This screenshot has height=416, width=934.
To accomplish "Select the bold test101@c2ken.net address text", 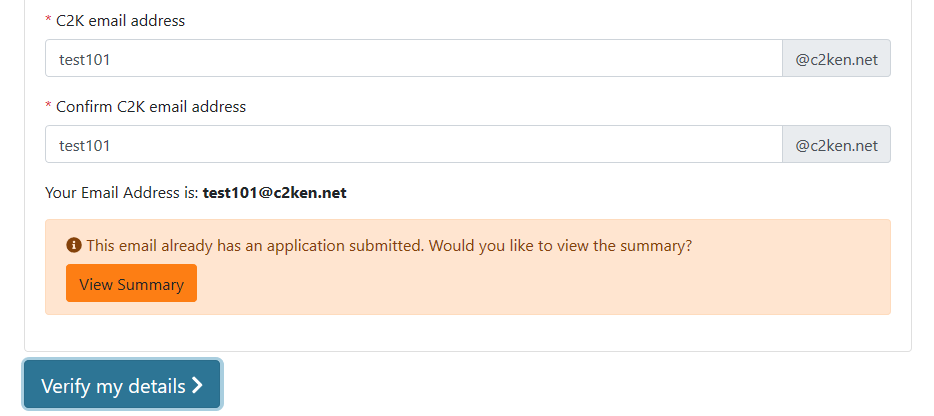I will pos(275,193).
